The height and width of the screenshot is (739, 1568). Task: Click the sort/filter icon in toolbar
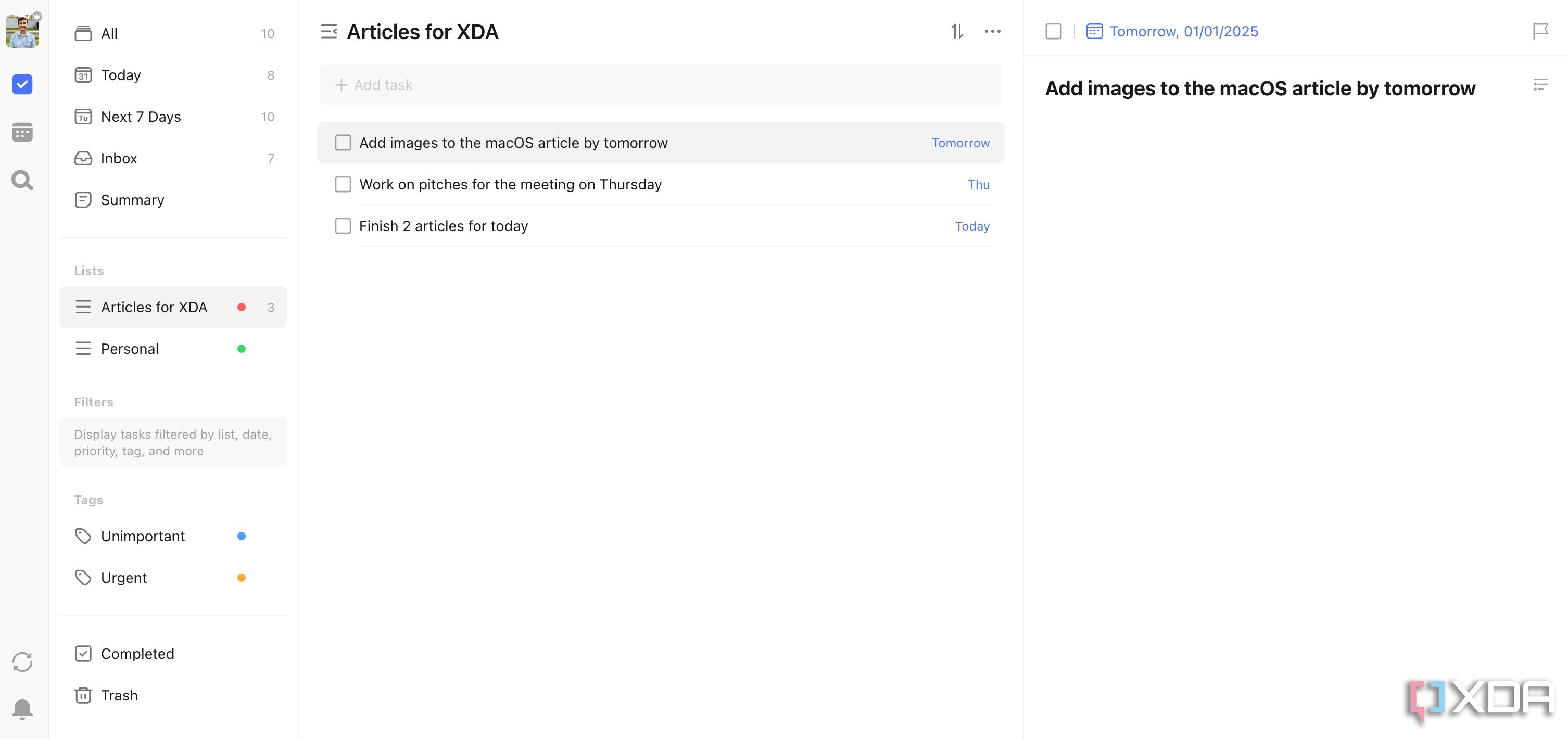click(x=956, y=31)
